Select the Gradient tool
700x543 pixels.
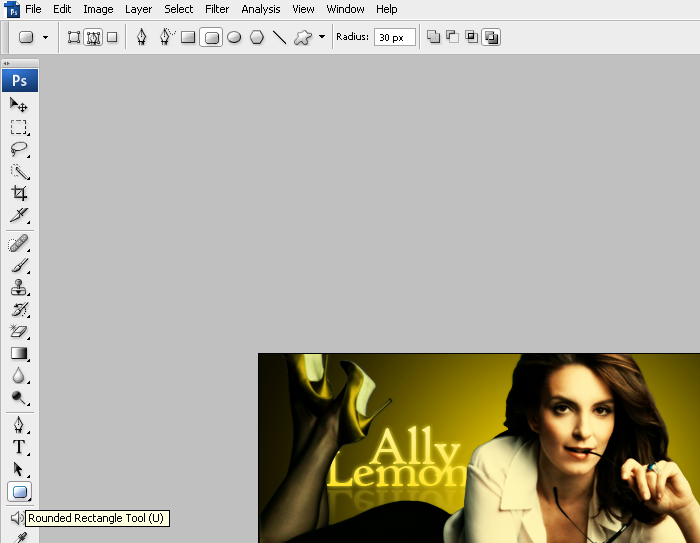[x=19, y=354]
